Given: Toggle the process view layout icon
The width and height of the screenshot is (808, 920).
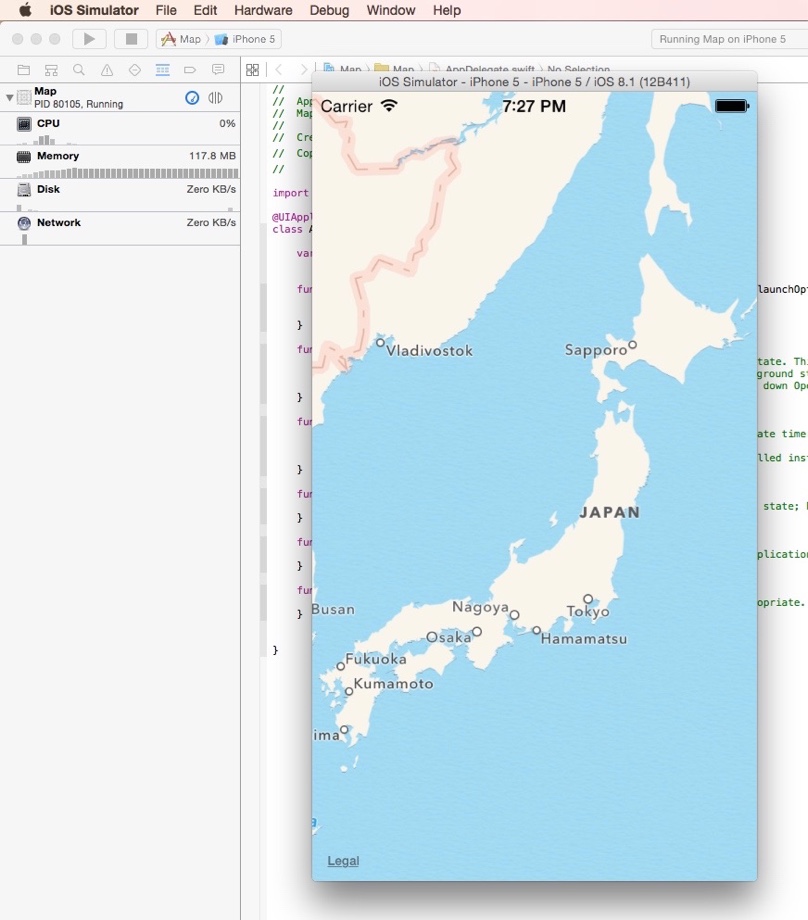Looking at the screenshot, I should pos(215,97).
